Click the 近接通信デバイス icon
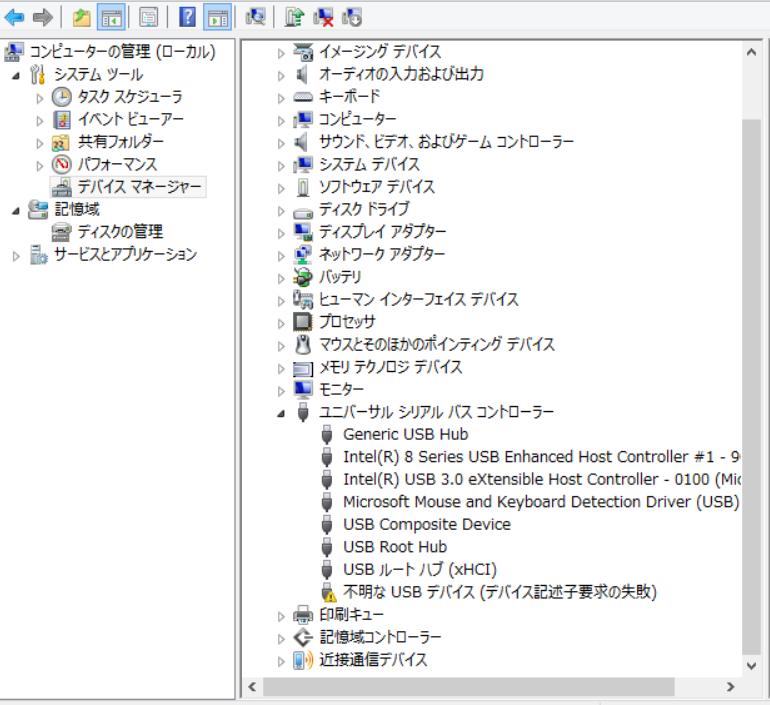The height and width of the screenshot is (705, 770). tap(303, 660)
